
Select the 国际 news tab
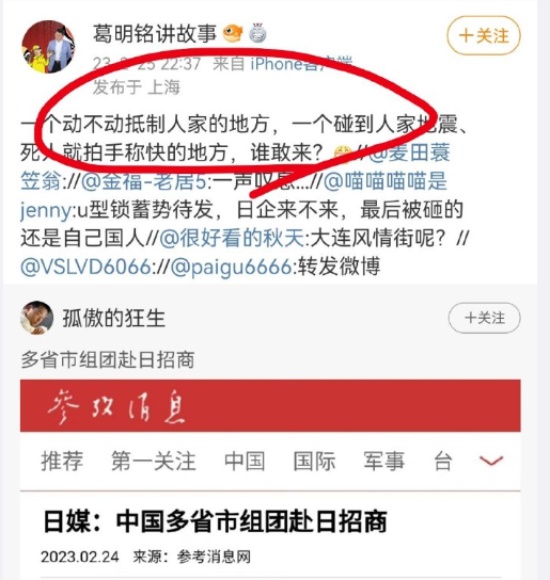tap(314, 461)
